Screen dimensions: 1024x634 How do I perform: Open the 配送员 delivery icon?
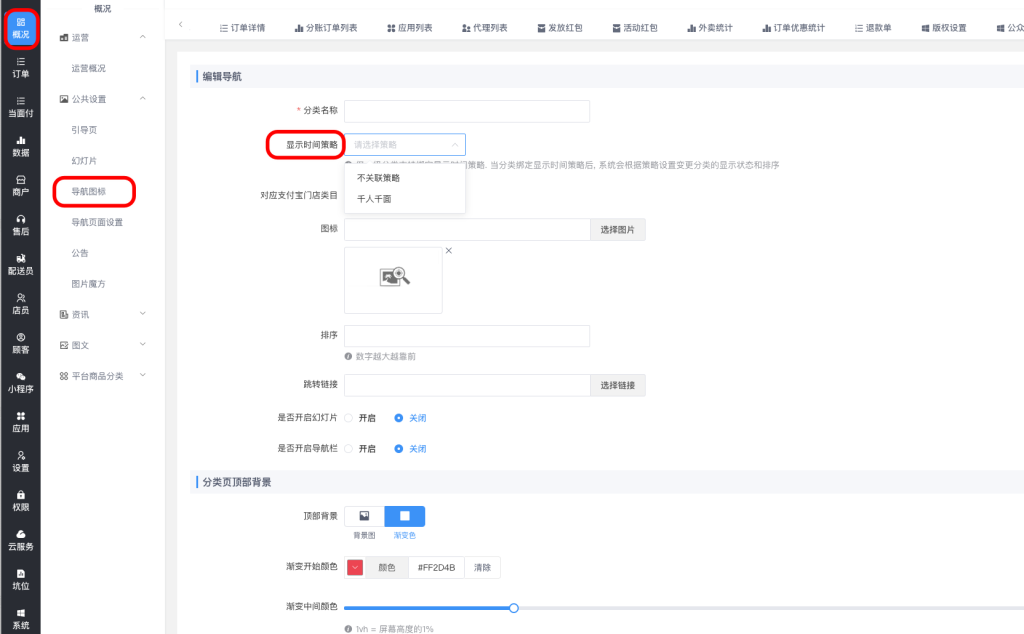(x=20, y=264)
